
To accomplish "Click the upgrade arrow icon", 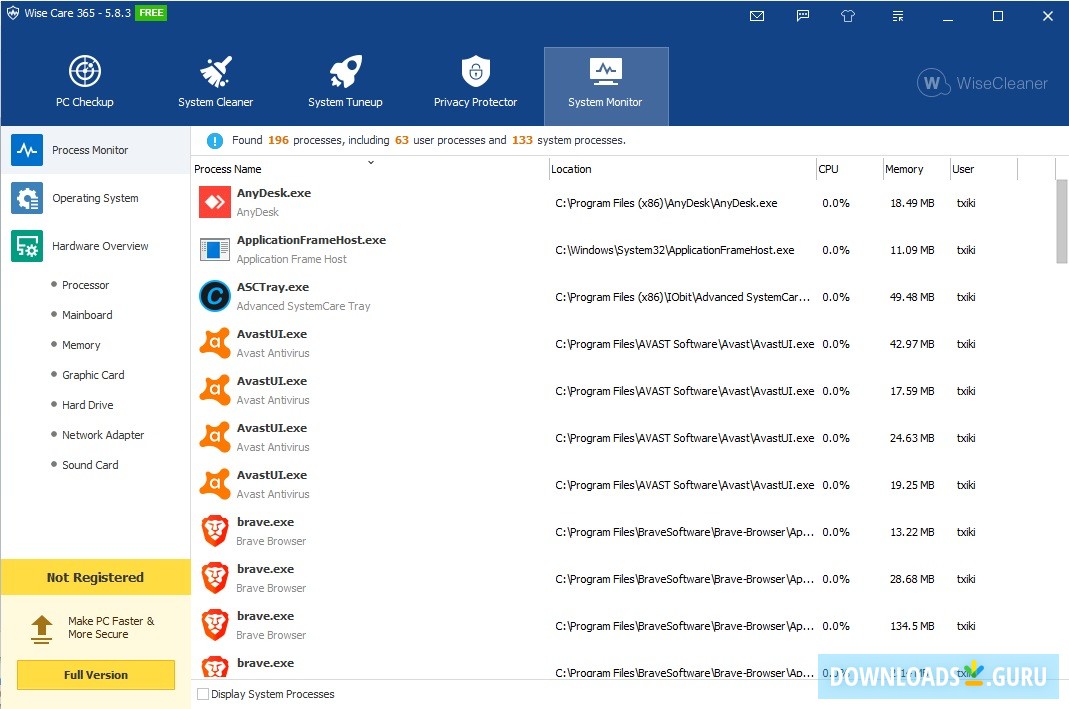I will [42, 629].
